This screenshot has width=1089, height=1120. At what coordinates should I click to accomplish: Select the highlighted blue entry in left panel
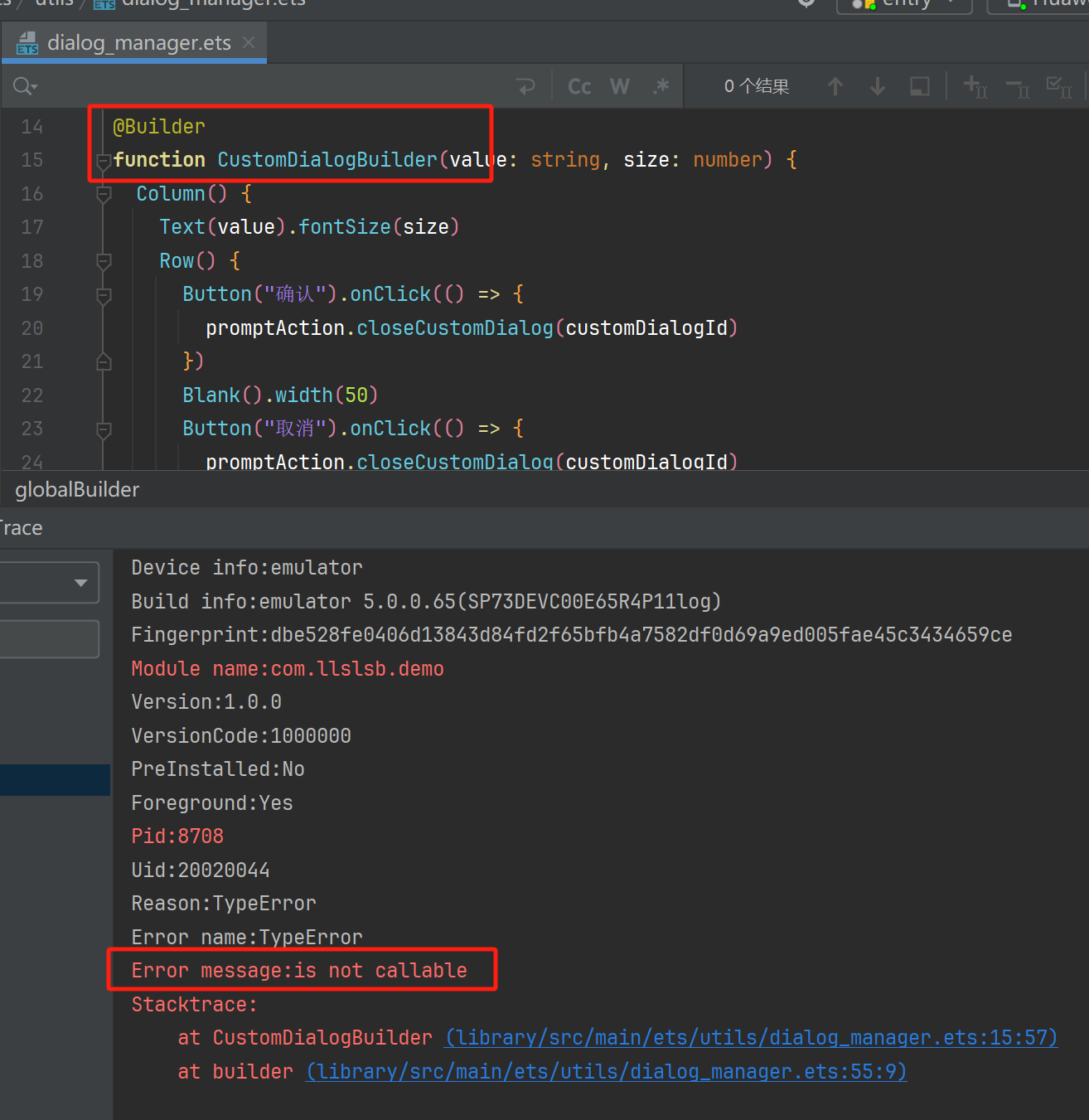point(55,780)
